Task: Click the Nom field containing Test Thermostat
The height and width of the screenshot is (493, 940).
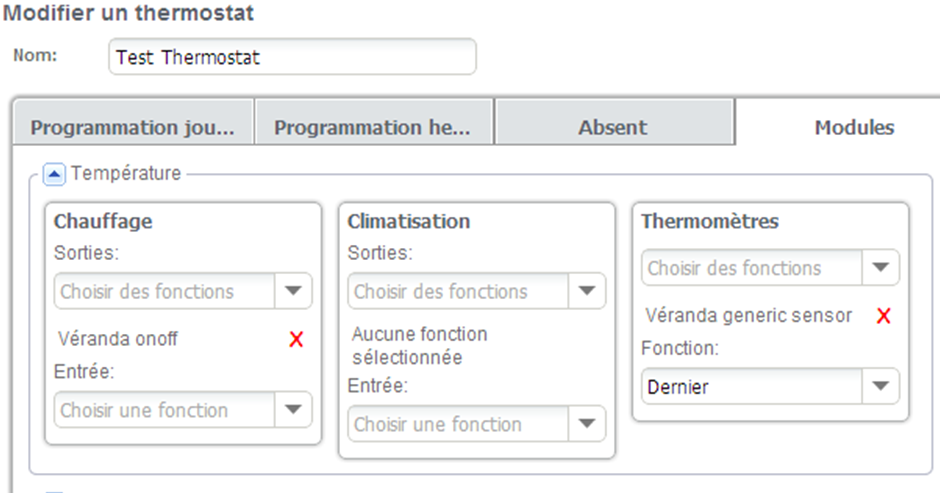Action: tap(291, 57)
